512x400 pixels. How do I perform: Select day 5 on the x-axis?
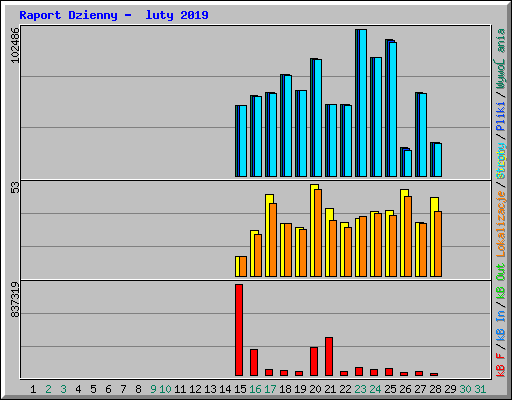tap(93, 389)
